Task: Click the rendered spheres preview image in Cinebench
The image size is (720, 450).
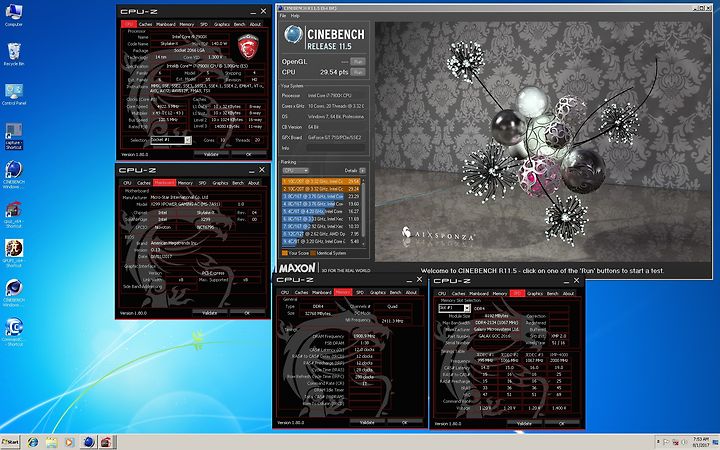Action: click(x=543, y=141)
